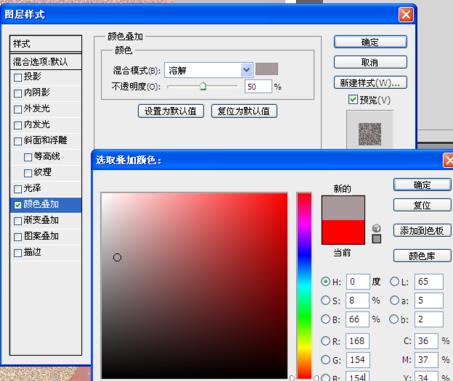453x381 pixels.
Task: Click the B field showing 66
Action: pyautogui.click(x=358, y=319)
